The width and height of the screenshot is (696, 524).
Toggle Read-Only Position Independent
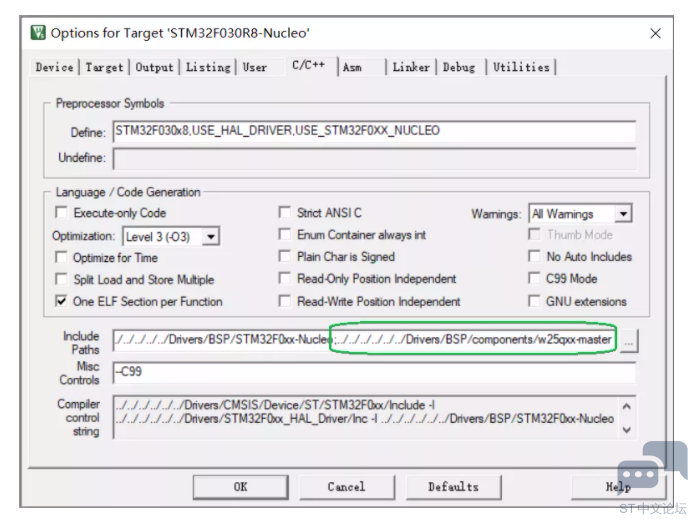(285, 278)
